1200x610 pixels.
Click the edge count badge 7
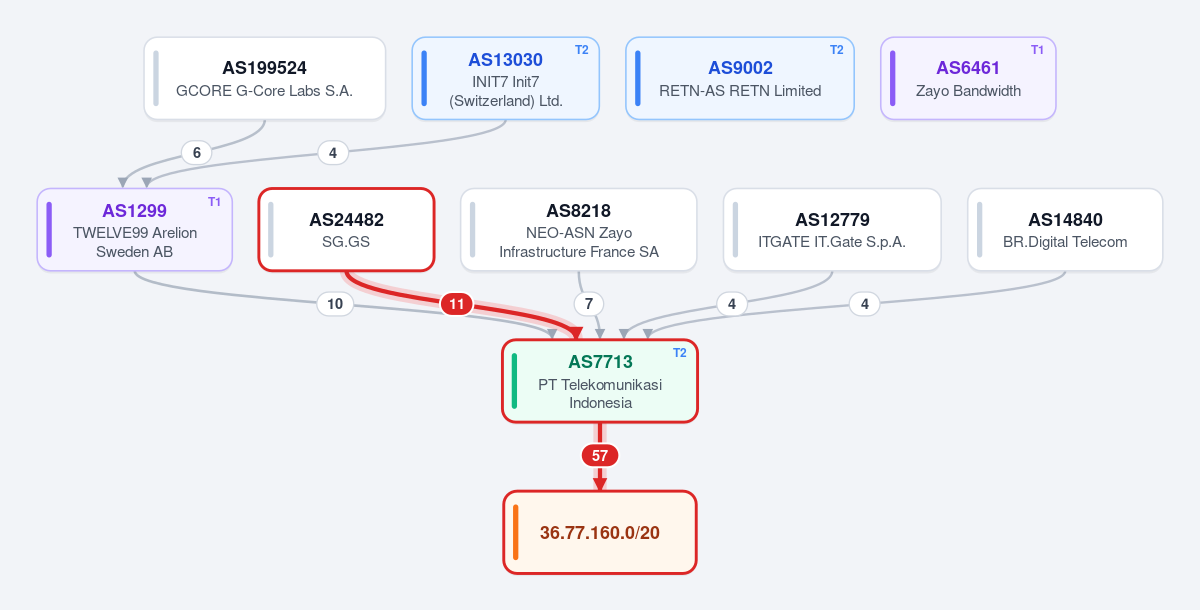tap(589, 304)
